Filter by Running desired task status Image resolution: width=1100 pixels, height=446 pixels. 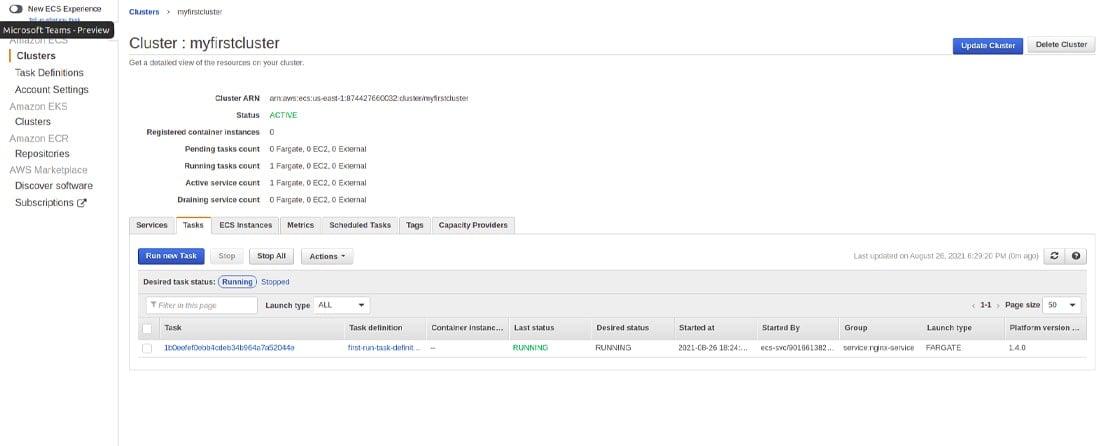tap(237, 282)
